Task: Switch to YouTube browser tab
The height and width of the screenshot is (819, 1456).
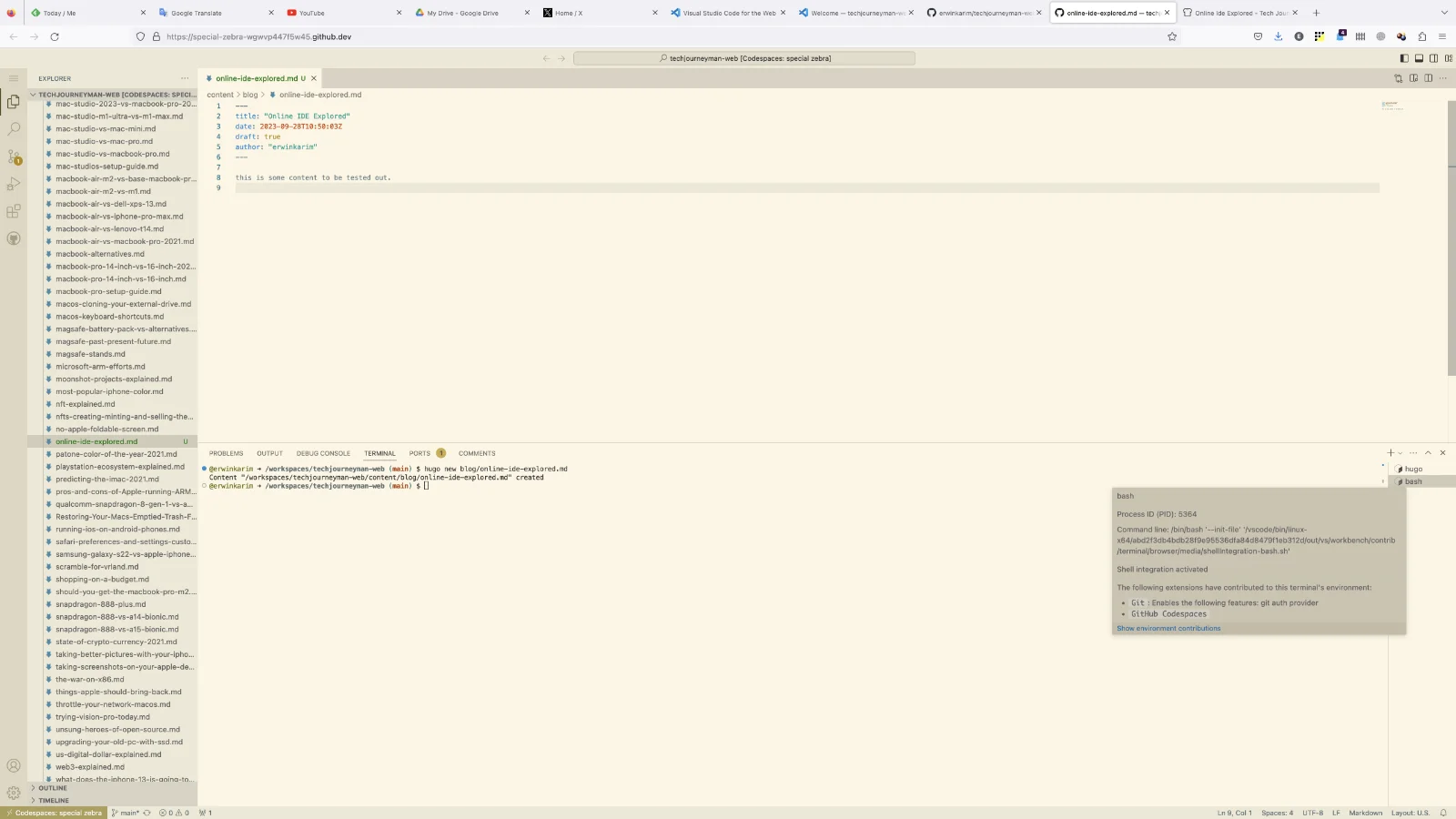Action: [343, 13]
